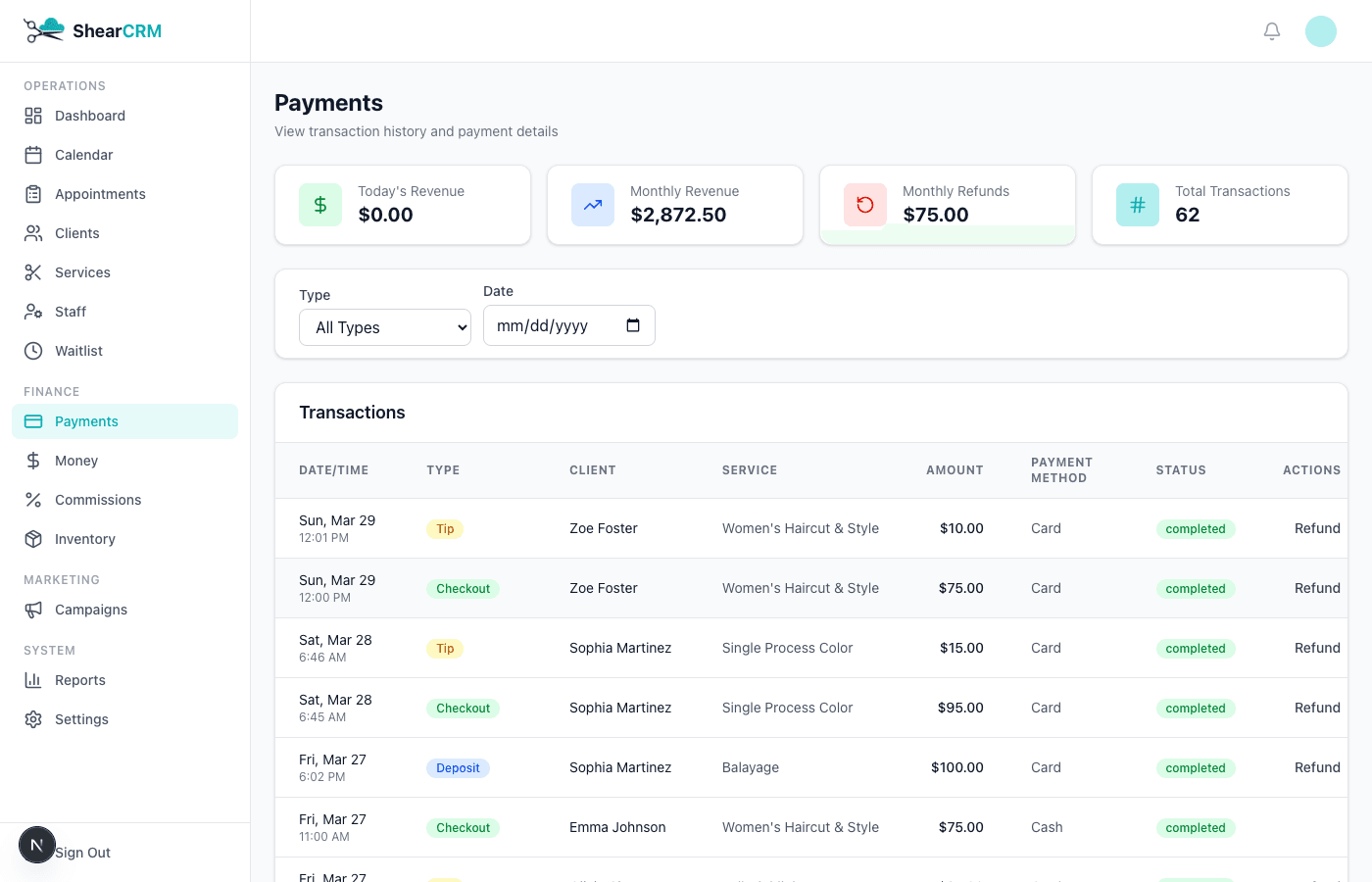The height and width of the screenshot is (882, 1372).
Task: Open the All Types dropdown
Action: pos(385,327)
